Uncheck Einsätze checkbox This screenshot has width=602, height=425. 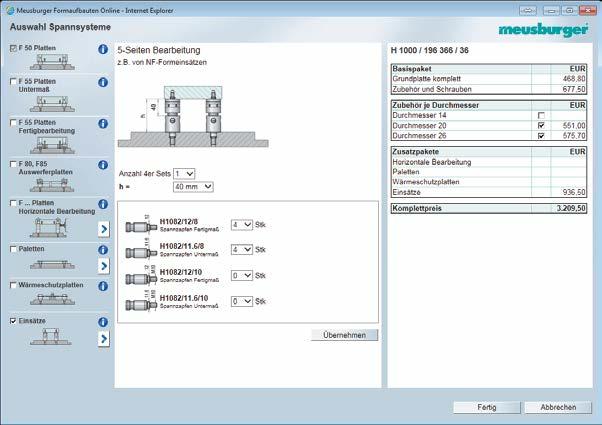click(13, 321)
